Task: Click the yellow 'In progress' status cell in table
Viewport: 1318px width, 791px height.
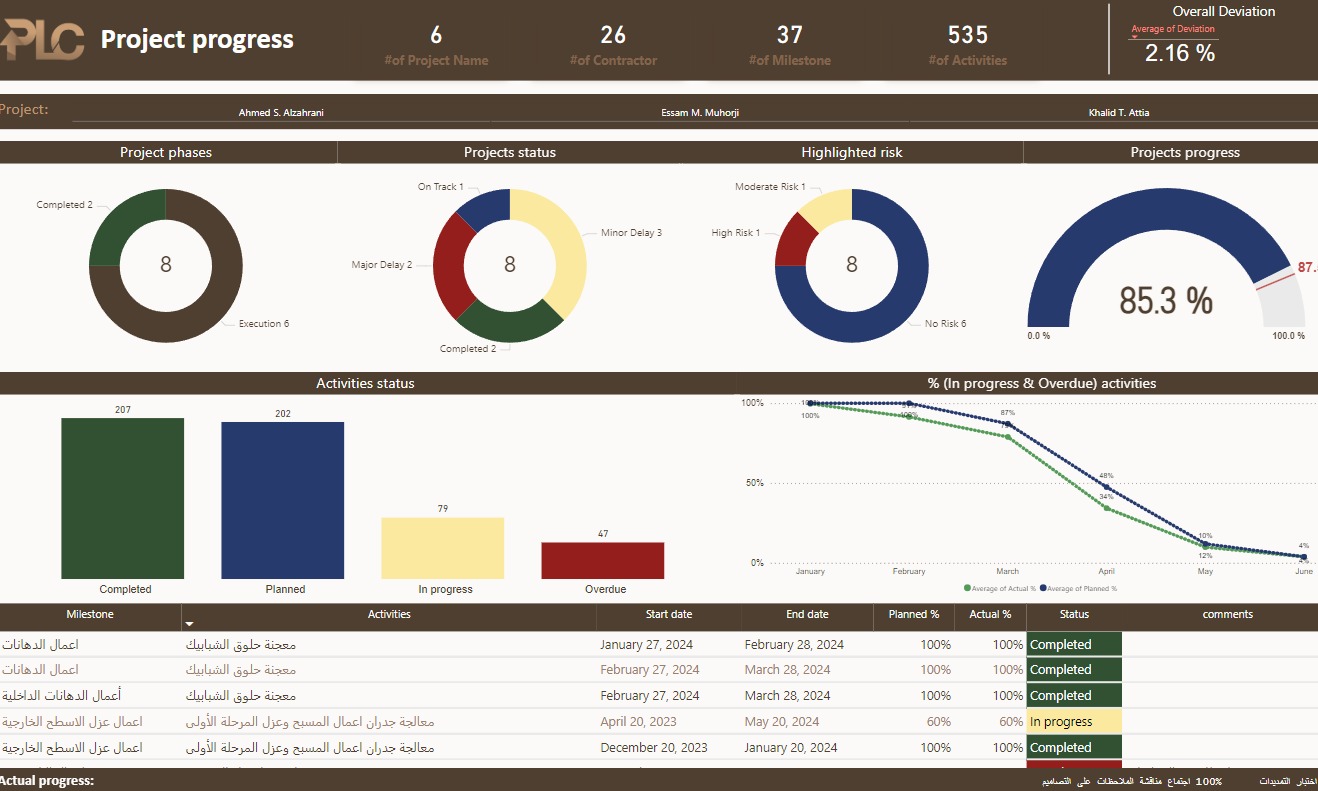Action: click(1074, 722)
